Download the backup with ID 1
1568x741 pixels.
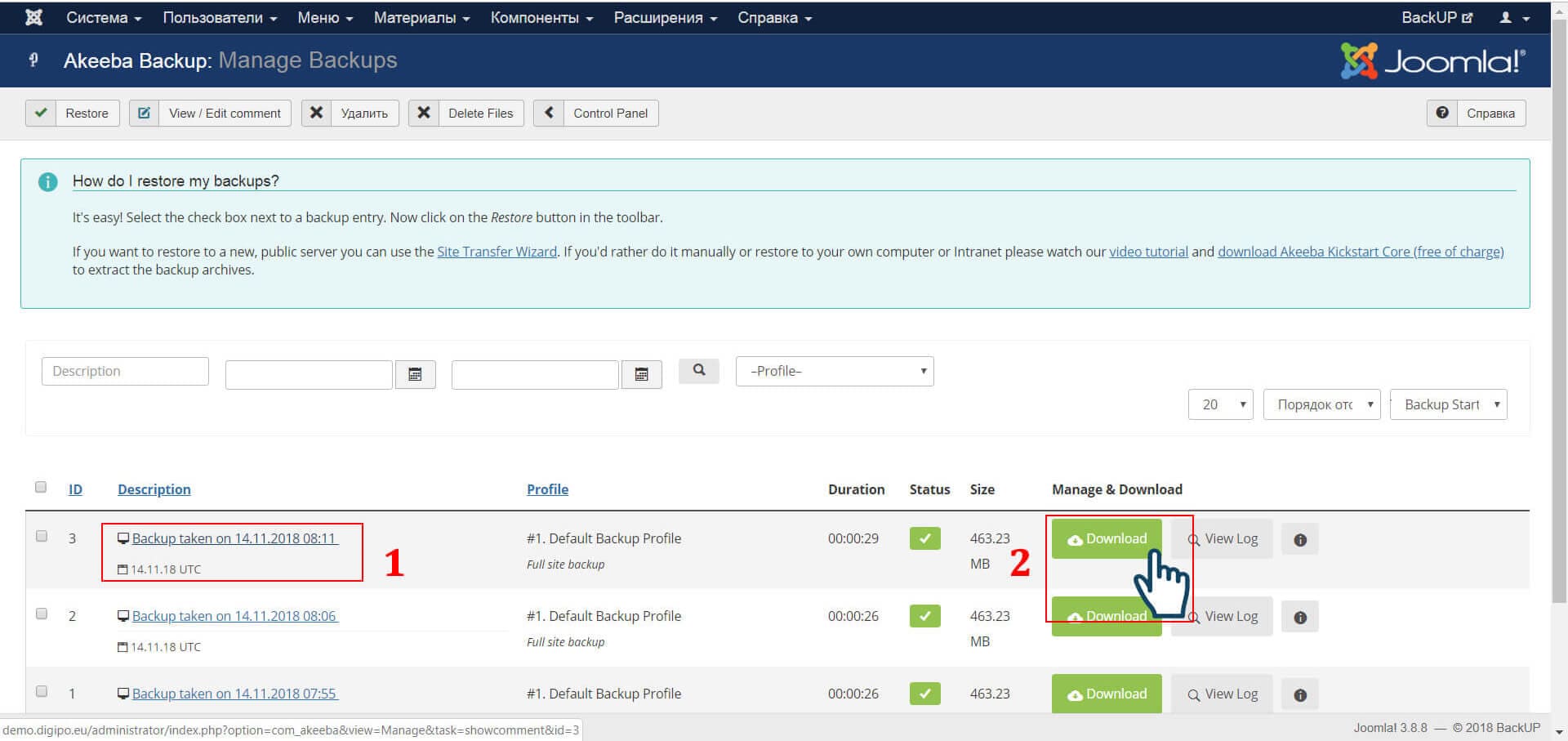[x=1106, y=694]
